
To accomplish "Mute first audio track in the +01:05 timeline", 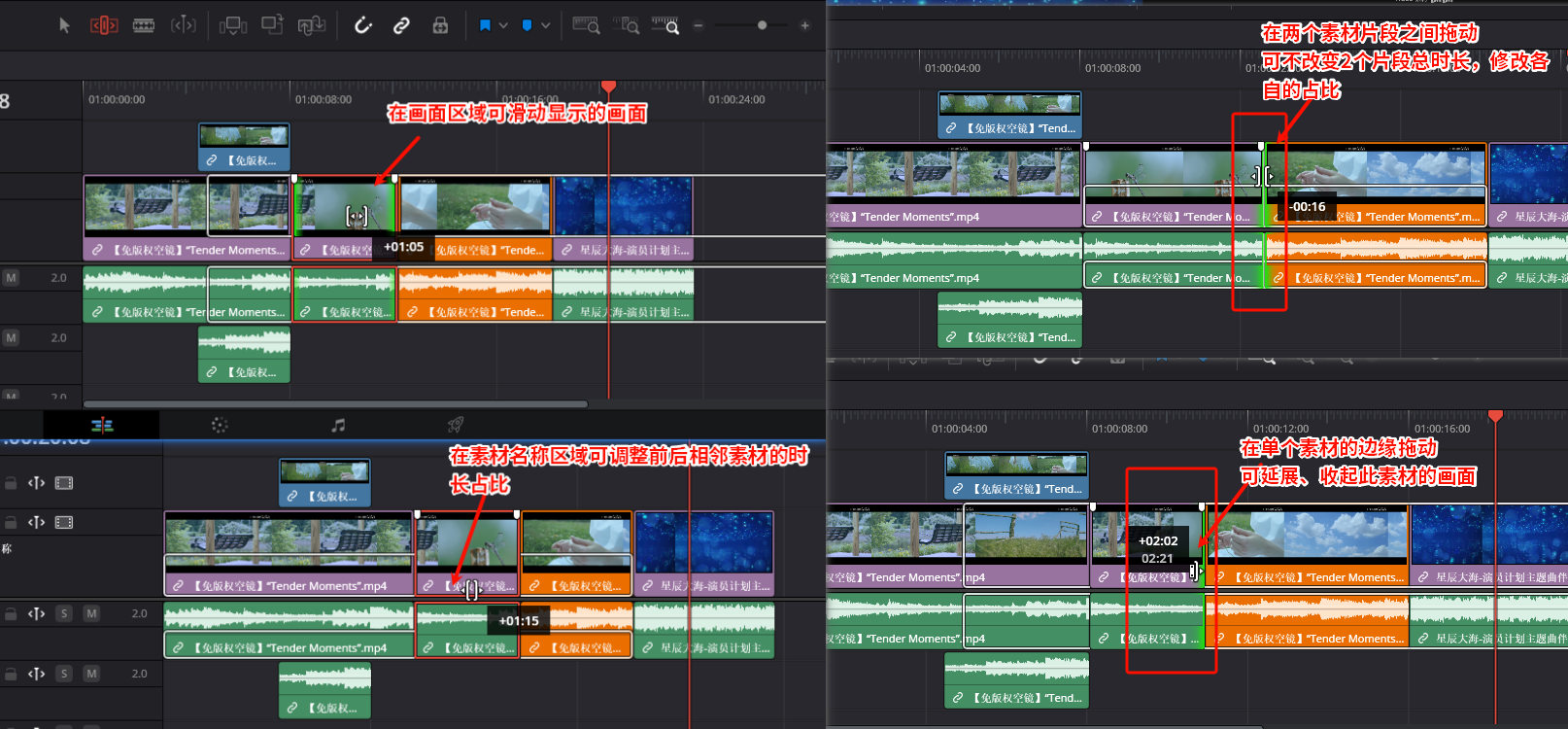I will point(11,278).
